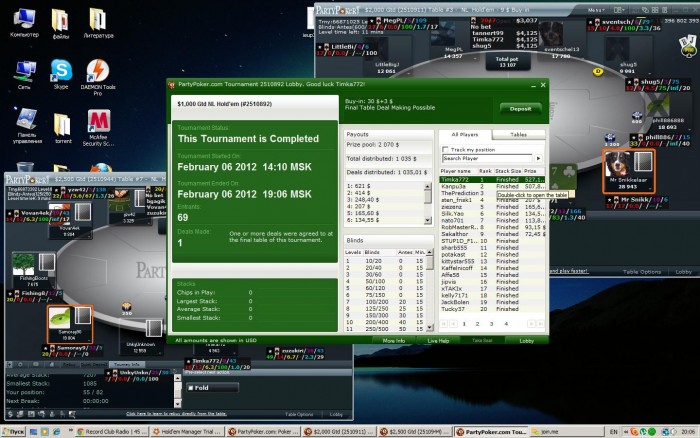The height and width of the screenshot is (438, 700).
Task: Open the torrent folder on the desktop
Action: (63, 128)
